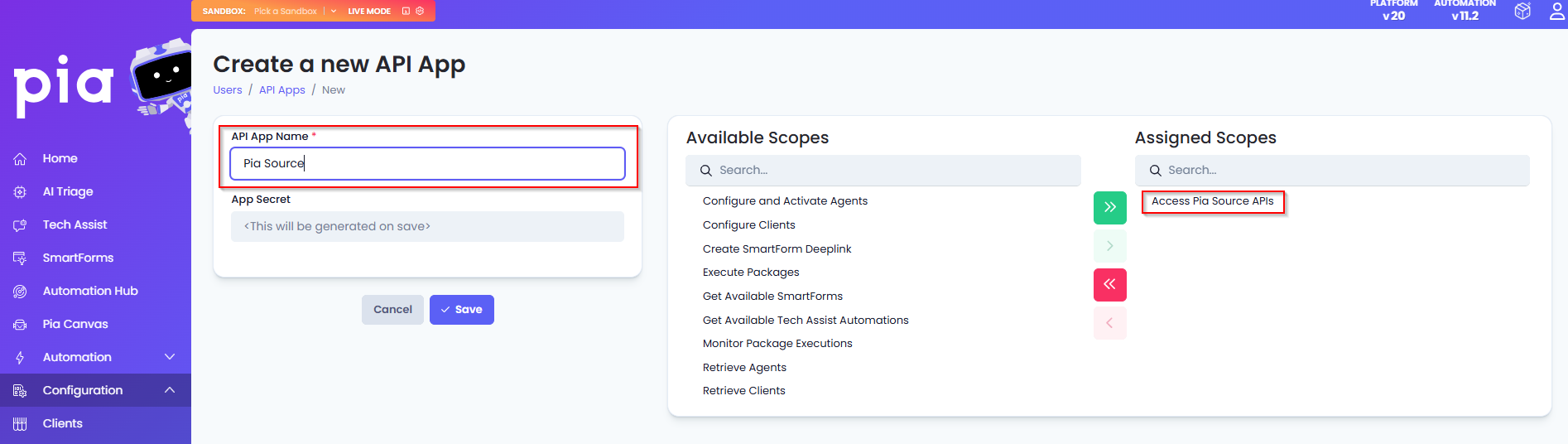This screenshot has height=444, width=1568.
Task: Remove all scopes with red double-arrow button
Action: [1109, 284]
